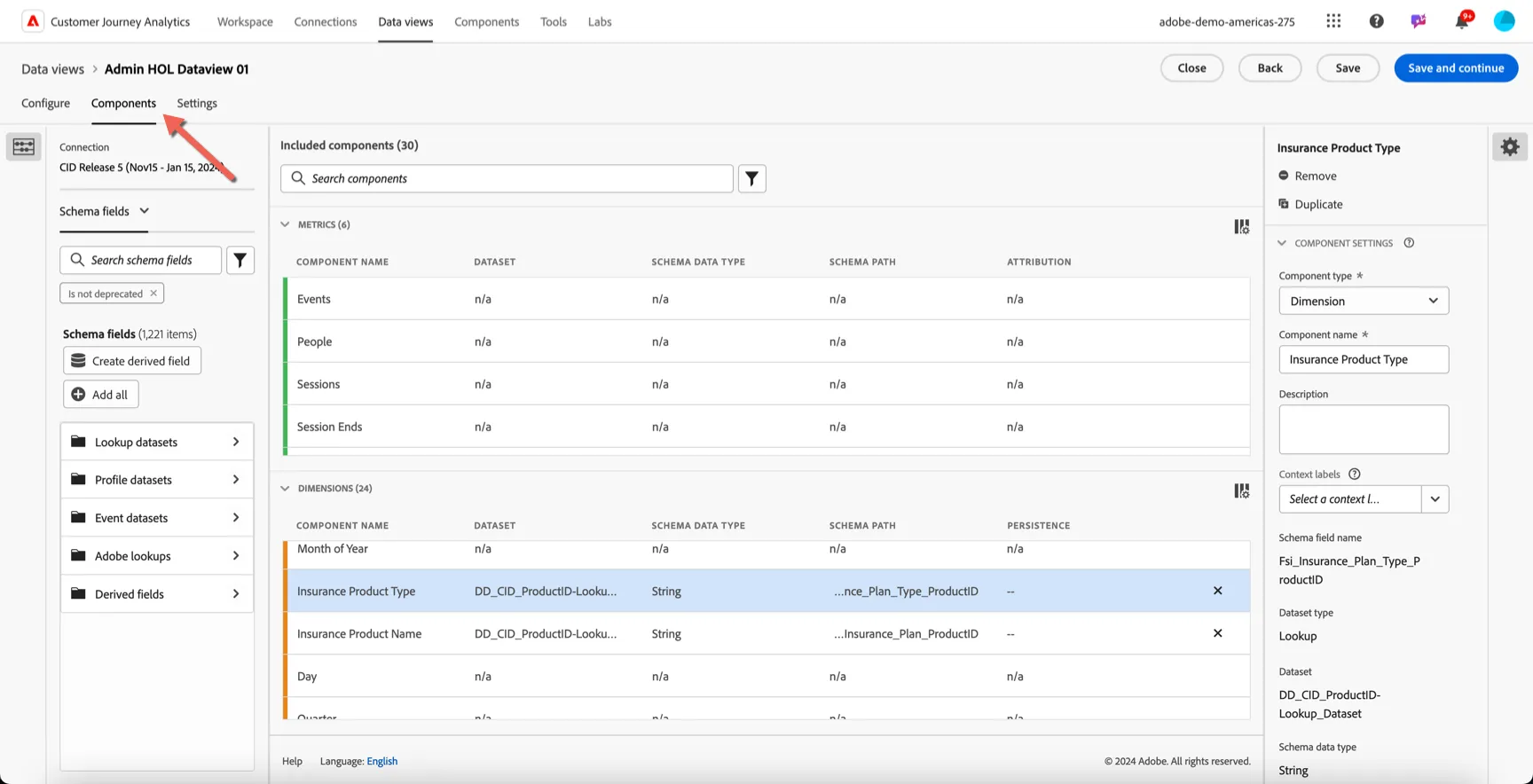Open the right rail settings gear icon
Screen dimensions: 1533x784
pos(1510,146)
